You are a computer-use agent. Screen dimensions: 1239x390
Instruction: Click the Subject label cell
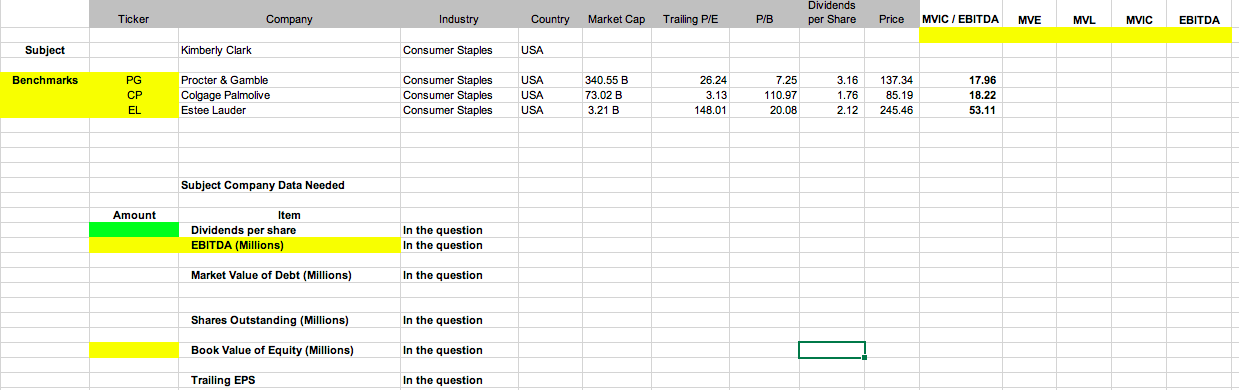coord(45,50)
